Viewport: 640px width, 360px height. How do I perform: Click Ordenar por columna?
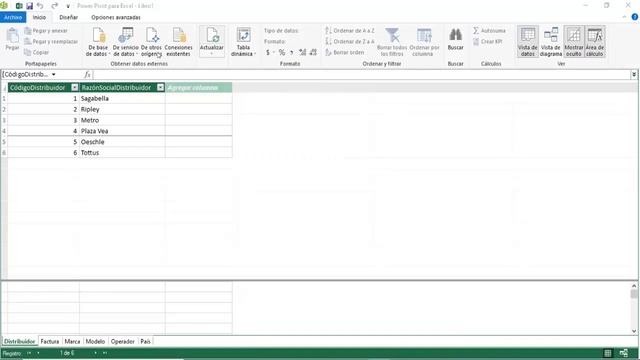click(424, 42)
